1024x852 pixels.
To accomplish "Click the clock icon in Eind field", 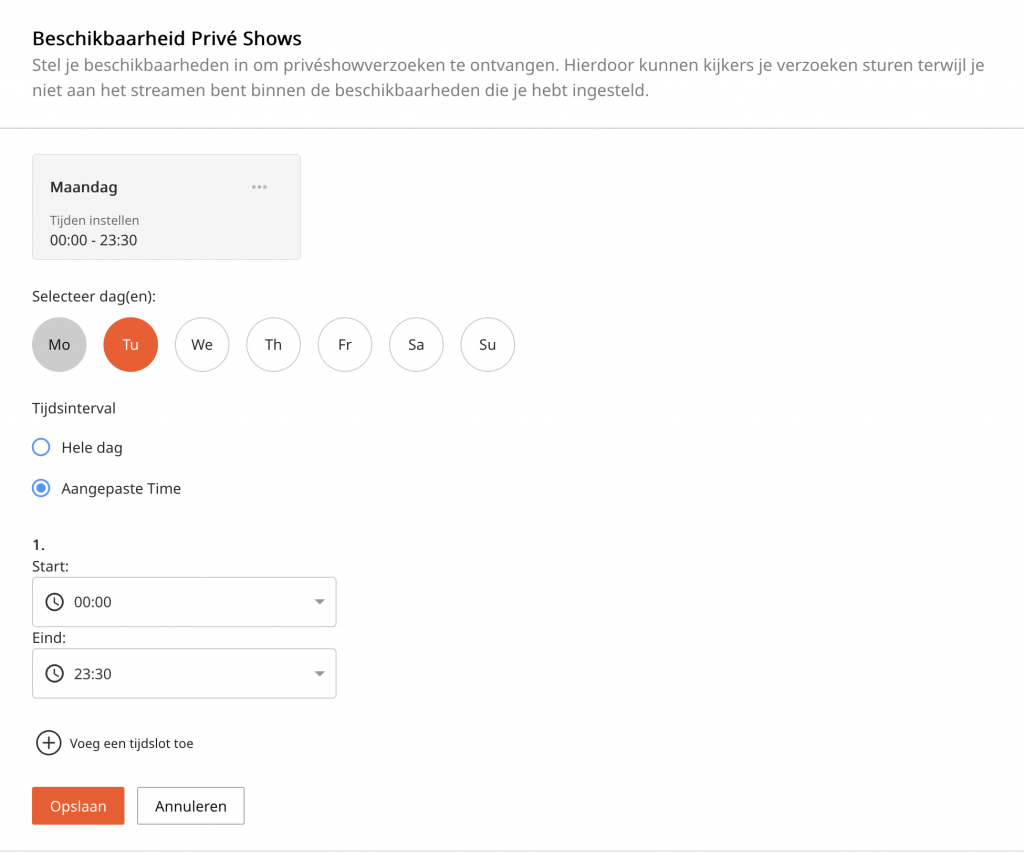I will click(x=55, y=674).
